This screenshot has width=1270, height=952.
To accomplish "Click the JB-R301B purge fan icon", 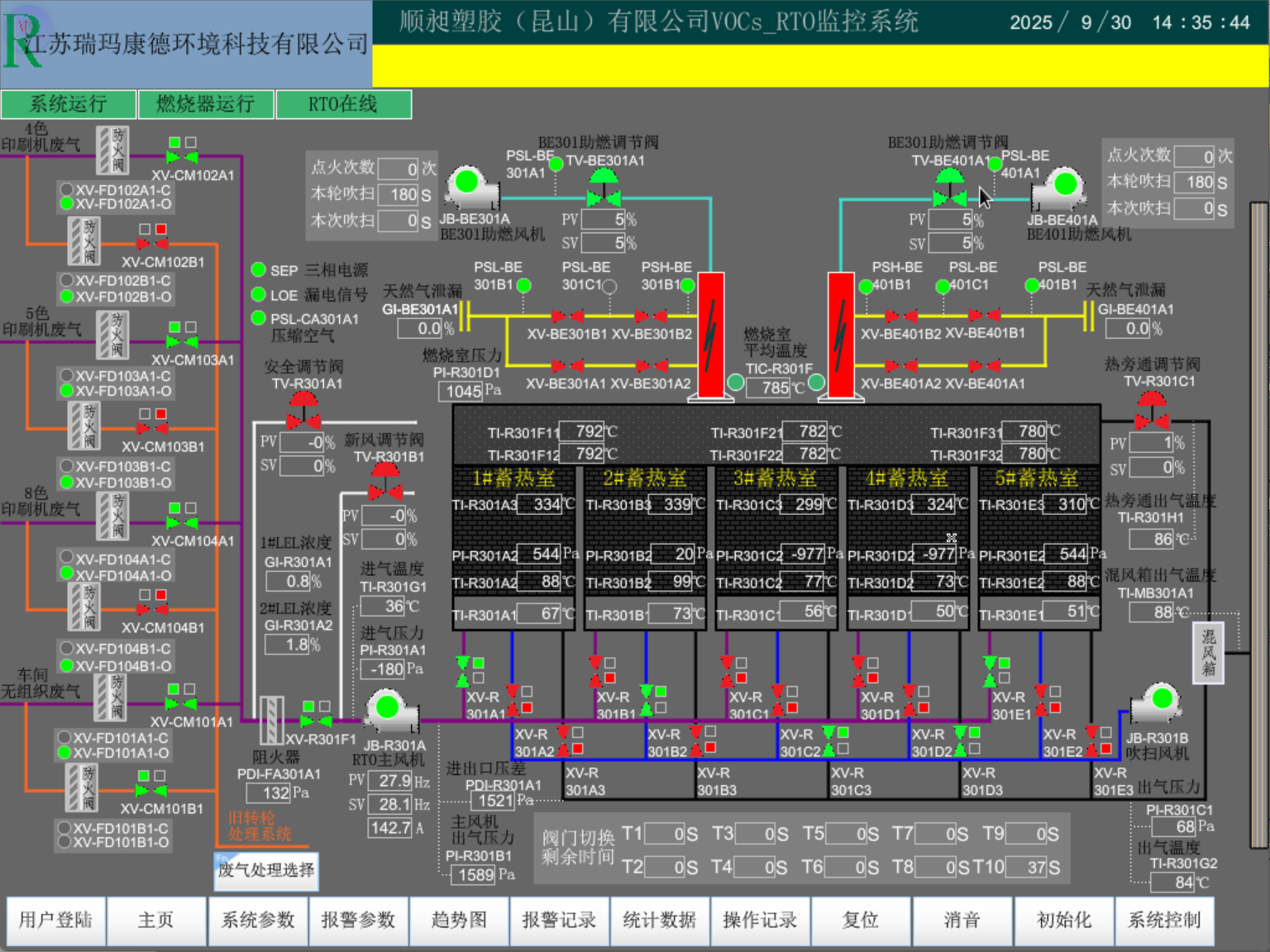I will click(x=1159, y=702).
